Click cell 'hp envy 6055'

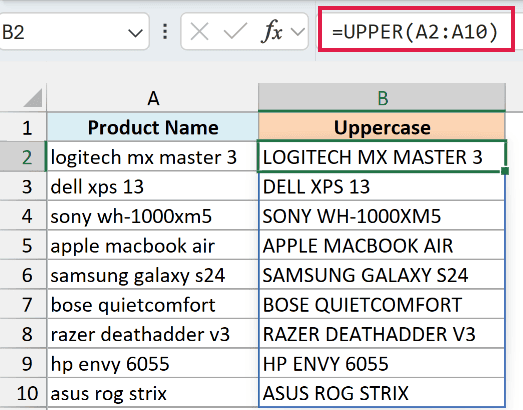click(153, 363)
